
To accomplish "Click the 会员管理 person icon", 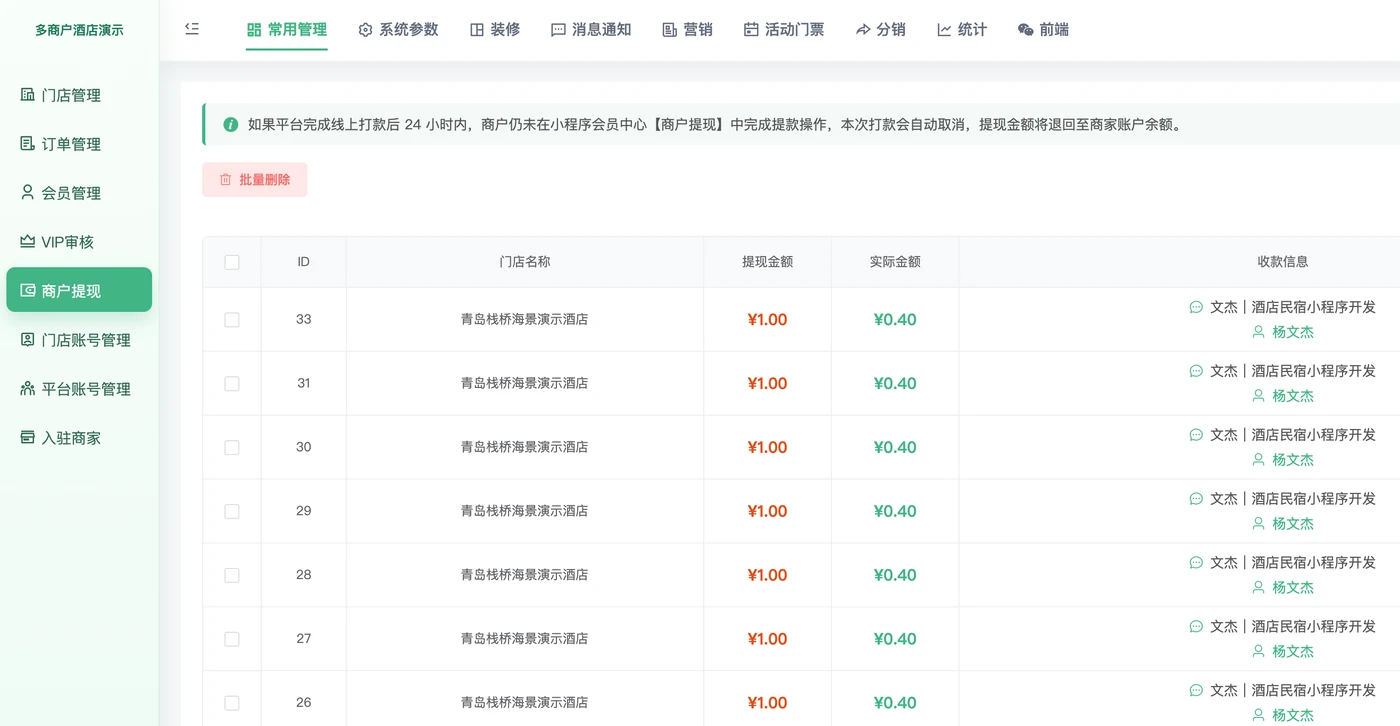I will click(x=28, y=192).
